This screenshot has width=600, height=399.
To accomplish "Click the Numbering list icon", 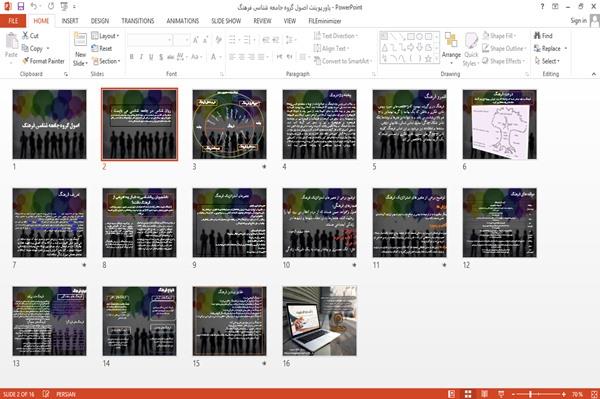I will [x=248, y=40].
